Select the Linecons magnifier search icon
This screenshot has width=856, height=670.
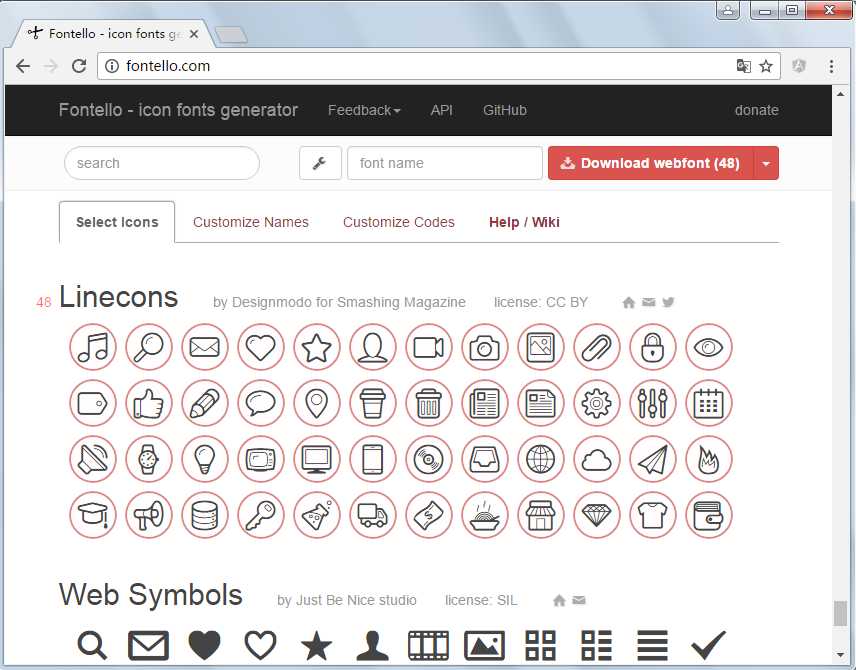149,347
